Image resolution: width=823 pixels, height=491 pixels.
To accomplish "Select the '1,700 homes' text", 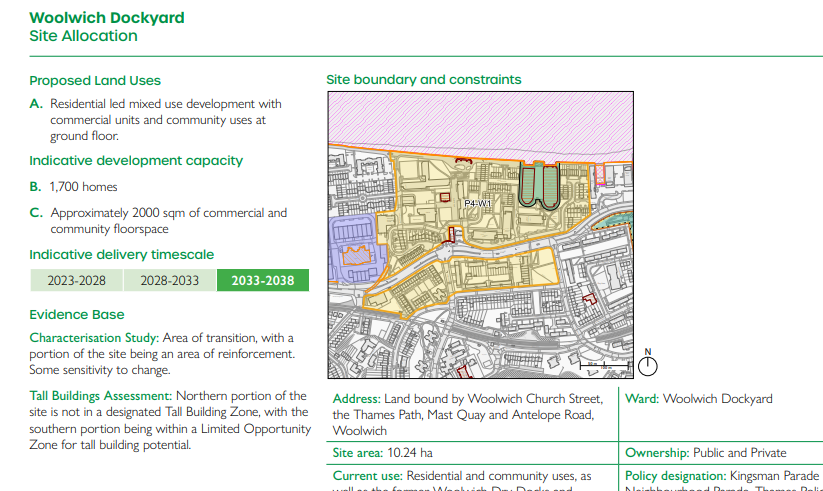I will click(83, 187).
